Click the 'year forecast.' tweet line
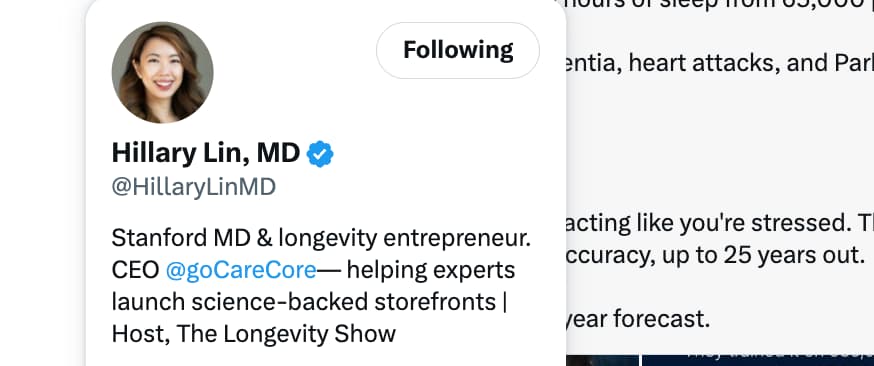Image resolution: width=874 pixels, height=366 pixels. (638, 319)
